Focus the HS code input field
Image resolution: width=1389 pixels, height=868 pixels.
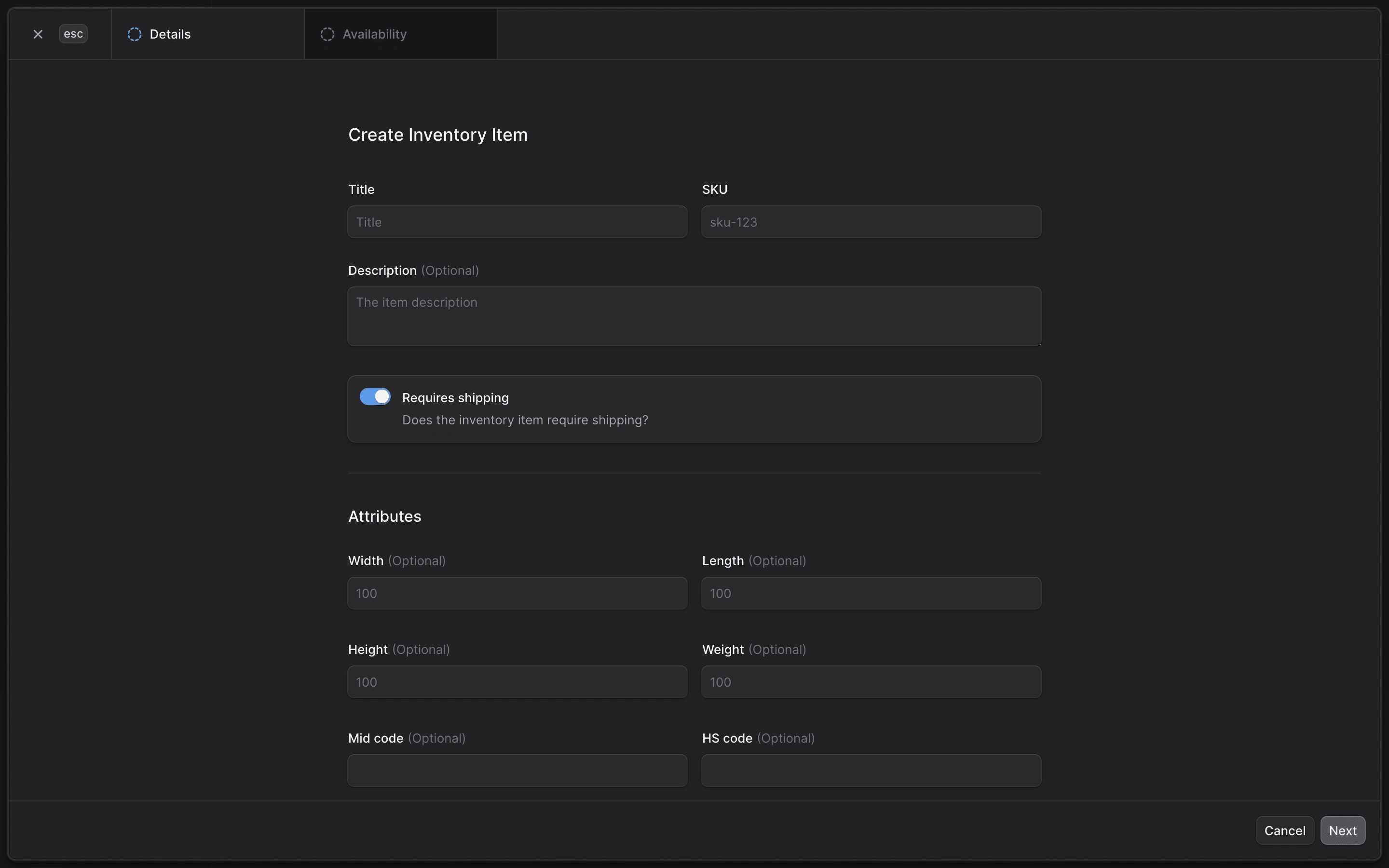click(x=871, y=771)
